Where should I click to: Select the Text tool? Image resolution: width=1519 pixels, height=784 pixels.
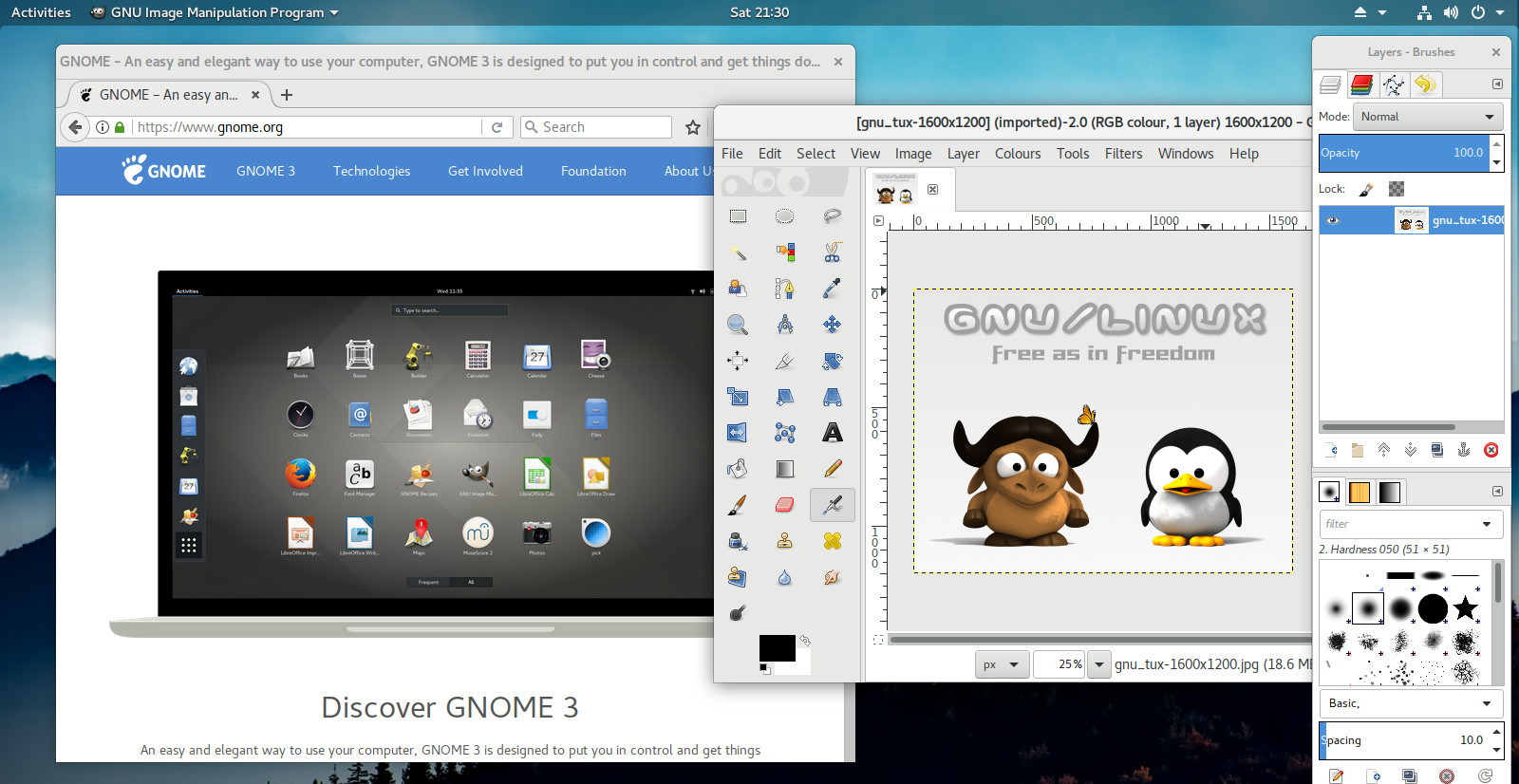(832, 433)
